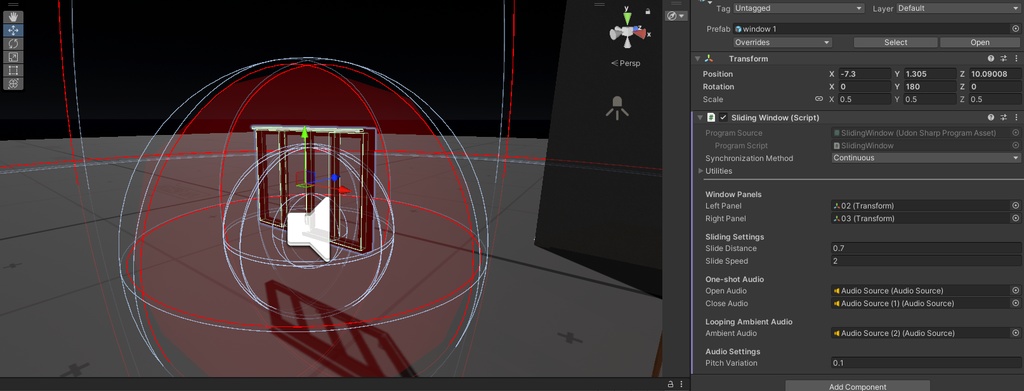Expand the Utilities foldout
This screenshot has width=1024, height=391.
[x=701, y=171]
